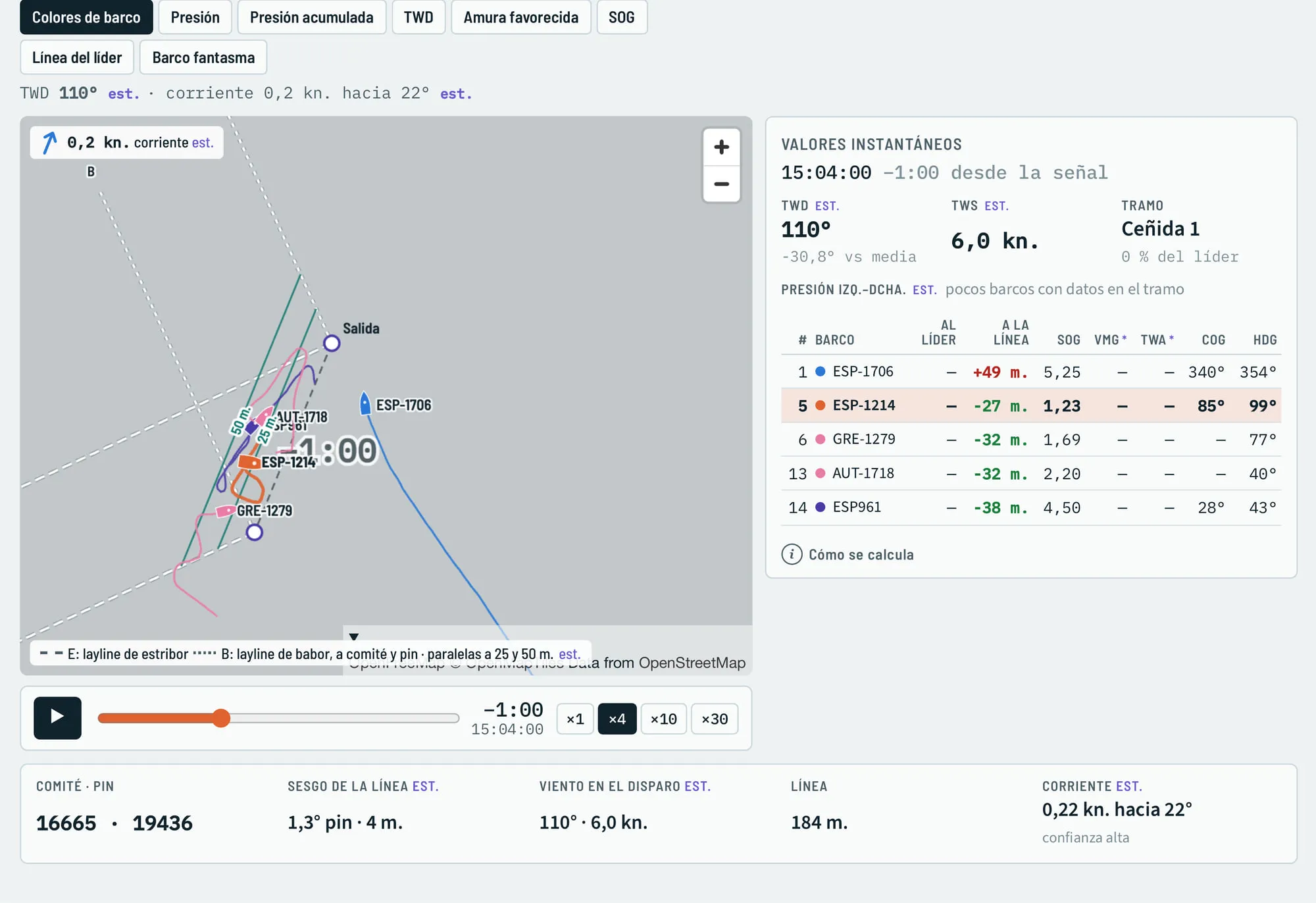Select ESP-1706 row in boat table
1316x903 pixels.
pos(1031,372)
